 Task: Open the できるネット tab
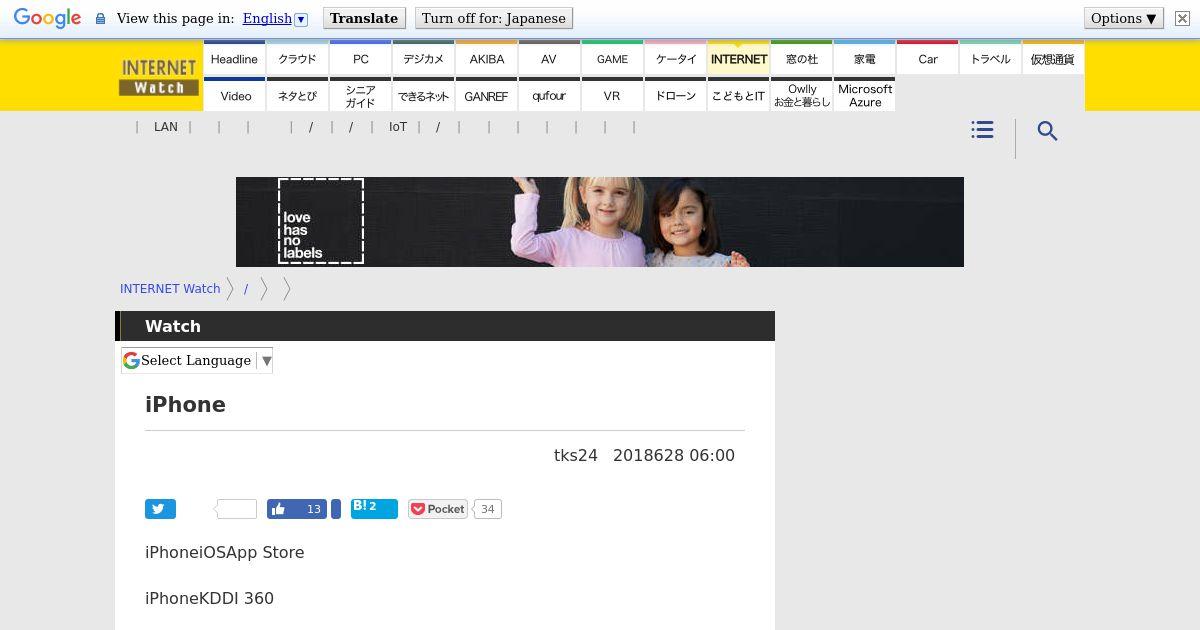(423, 95)
